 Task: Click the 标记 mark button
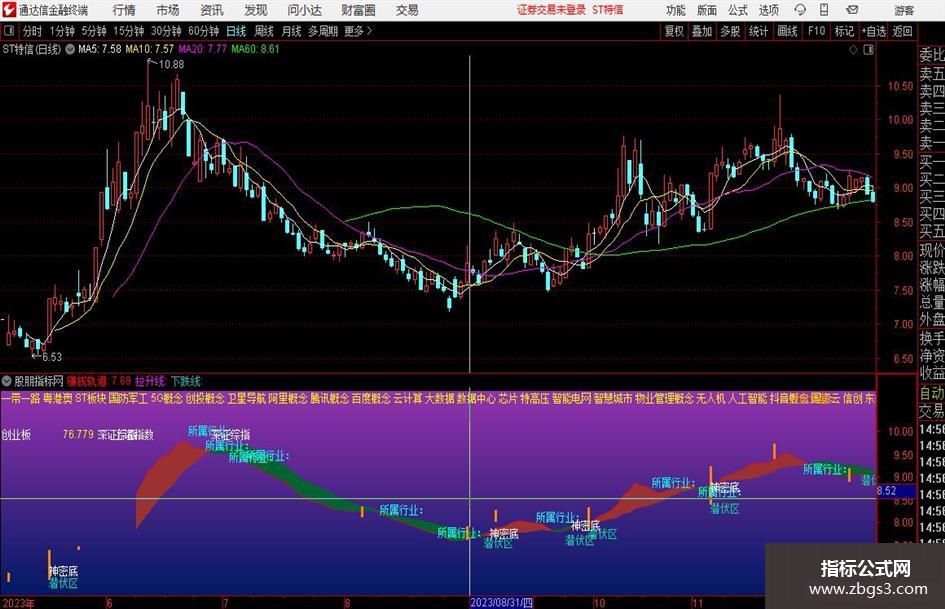pyautogui.click(x=844, y=31)
